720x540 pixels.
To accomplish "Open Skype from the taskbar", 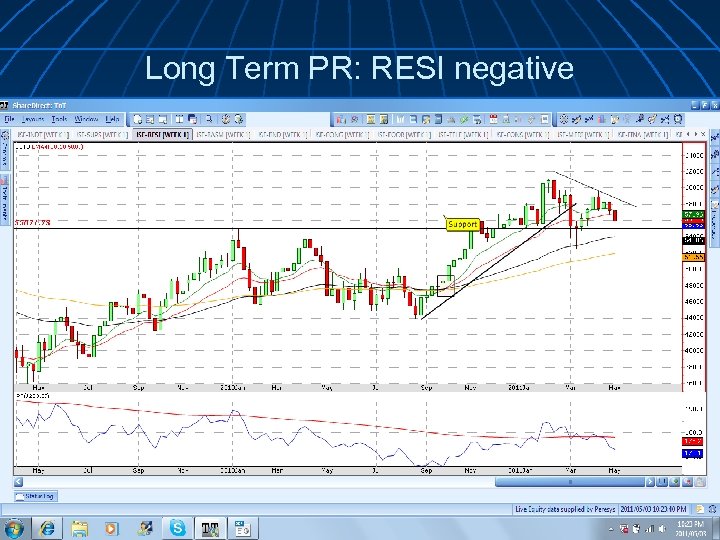I will pos(177,529).
